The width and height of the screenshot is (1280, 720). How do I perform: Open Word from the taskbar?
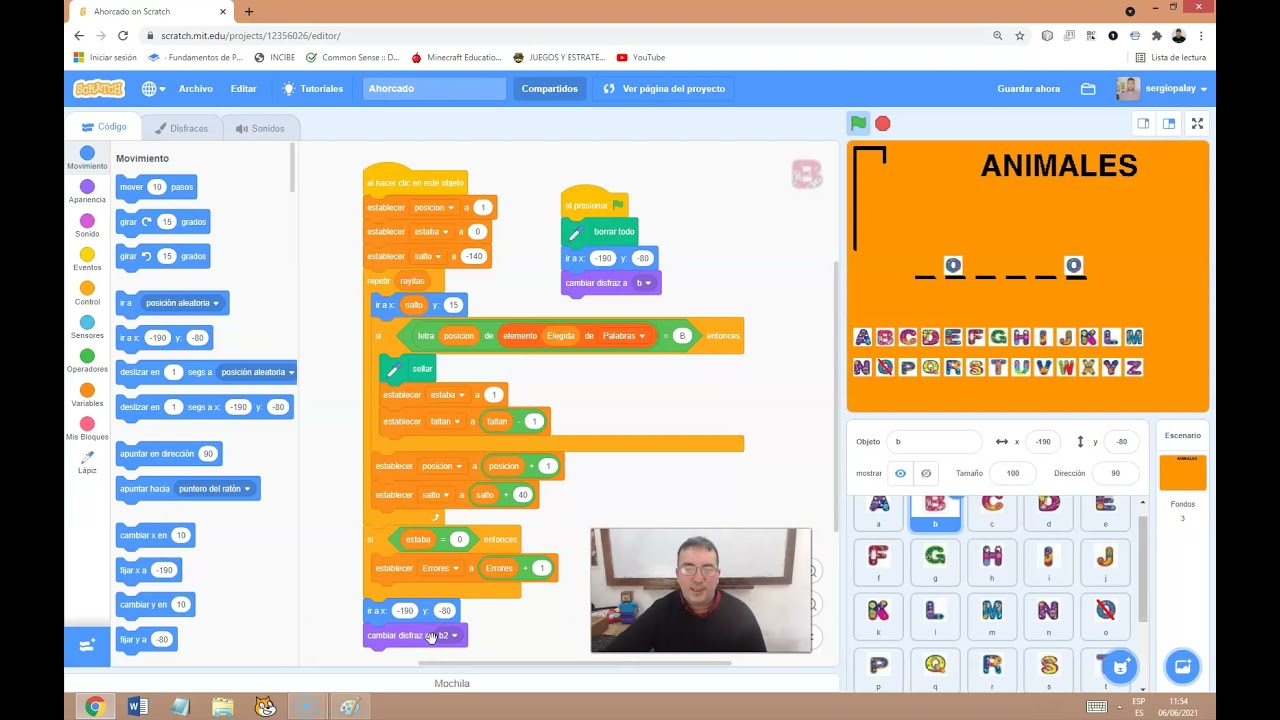coord(138,707)
